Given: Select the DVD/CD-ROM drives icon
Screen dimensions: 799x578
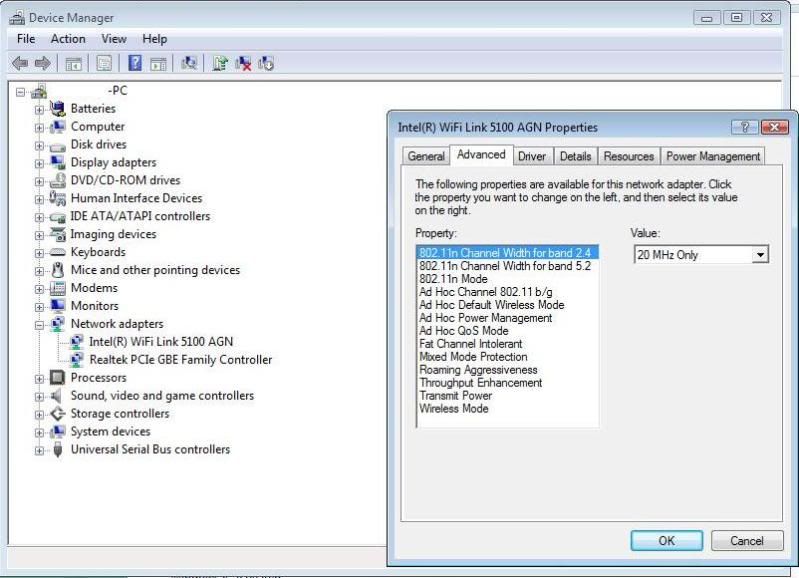Looking at the screenshot, I should tap(58, 180).
